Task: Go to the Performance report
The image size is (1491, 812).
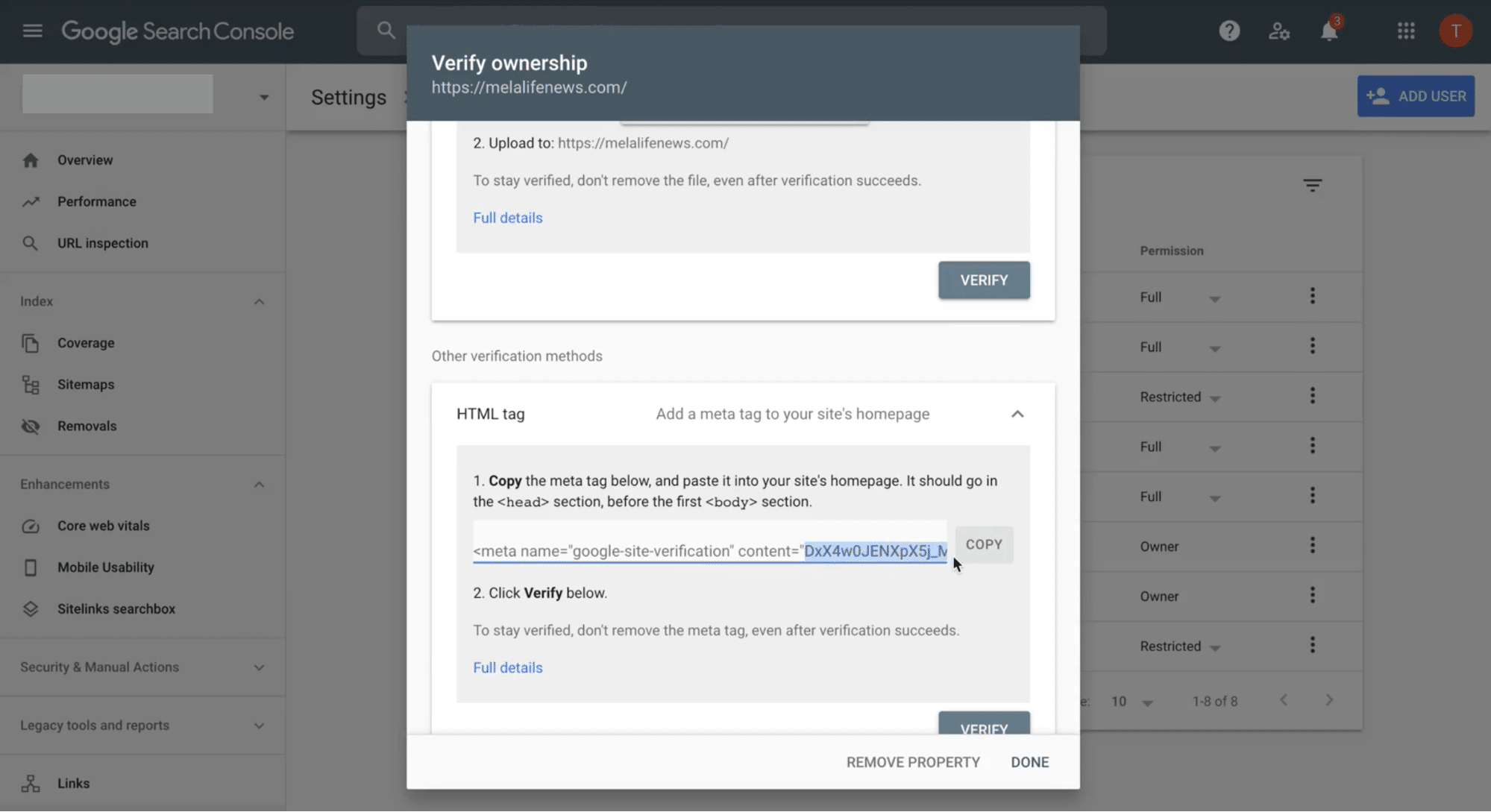Action: point(97,202)
